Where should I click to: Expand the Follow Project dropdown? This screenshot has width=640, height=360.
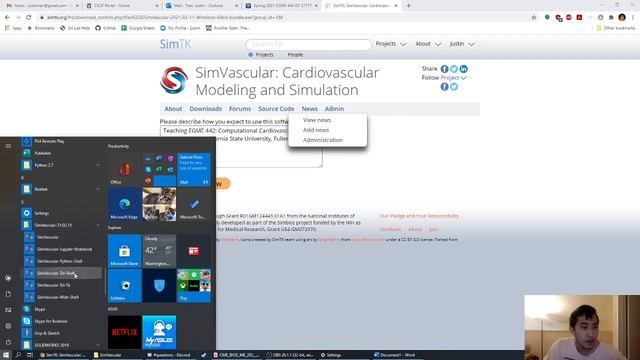pos(453,78)
